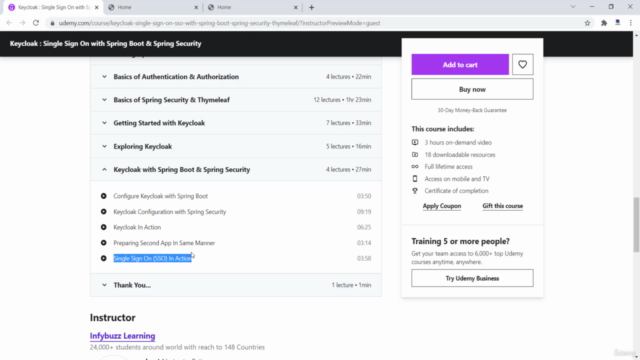The image size is (640, 360).
Task: Click the browser forward arrow
Action: point(22,23)
